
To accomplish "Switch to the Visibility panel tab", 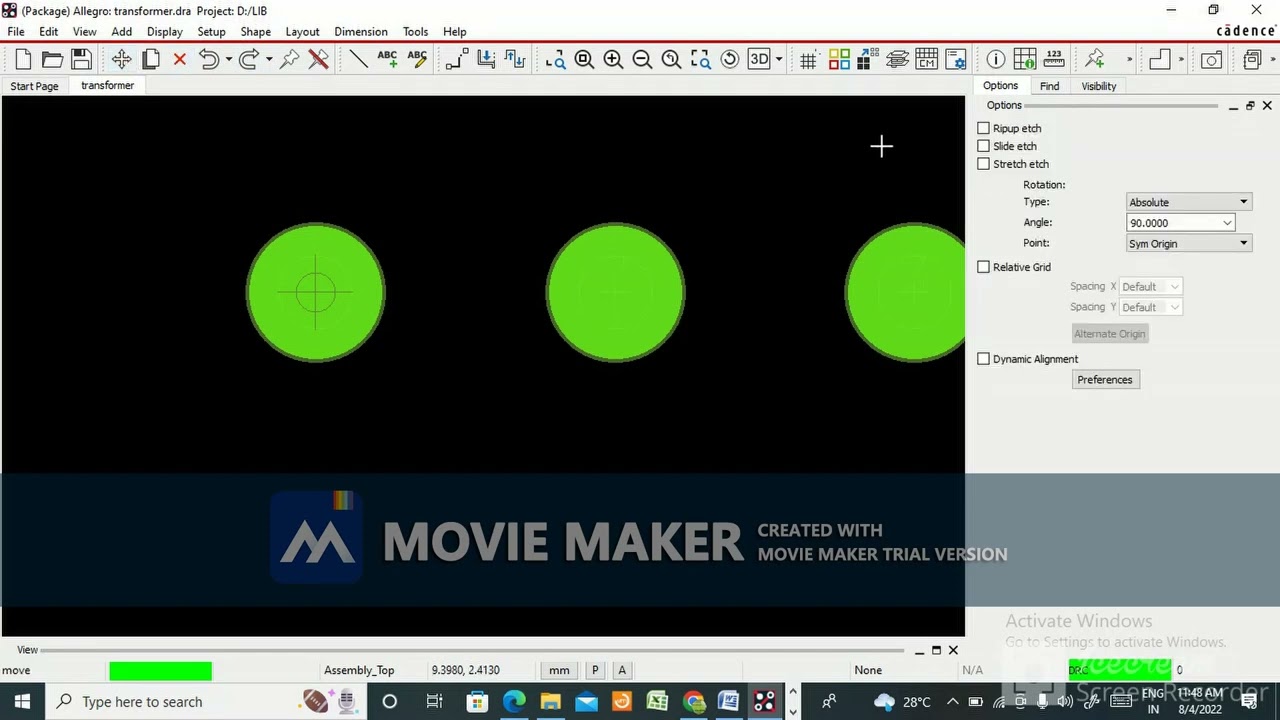I will tap(1099, 86).
